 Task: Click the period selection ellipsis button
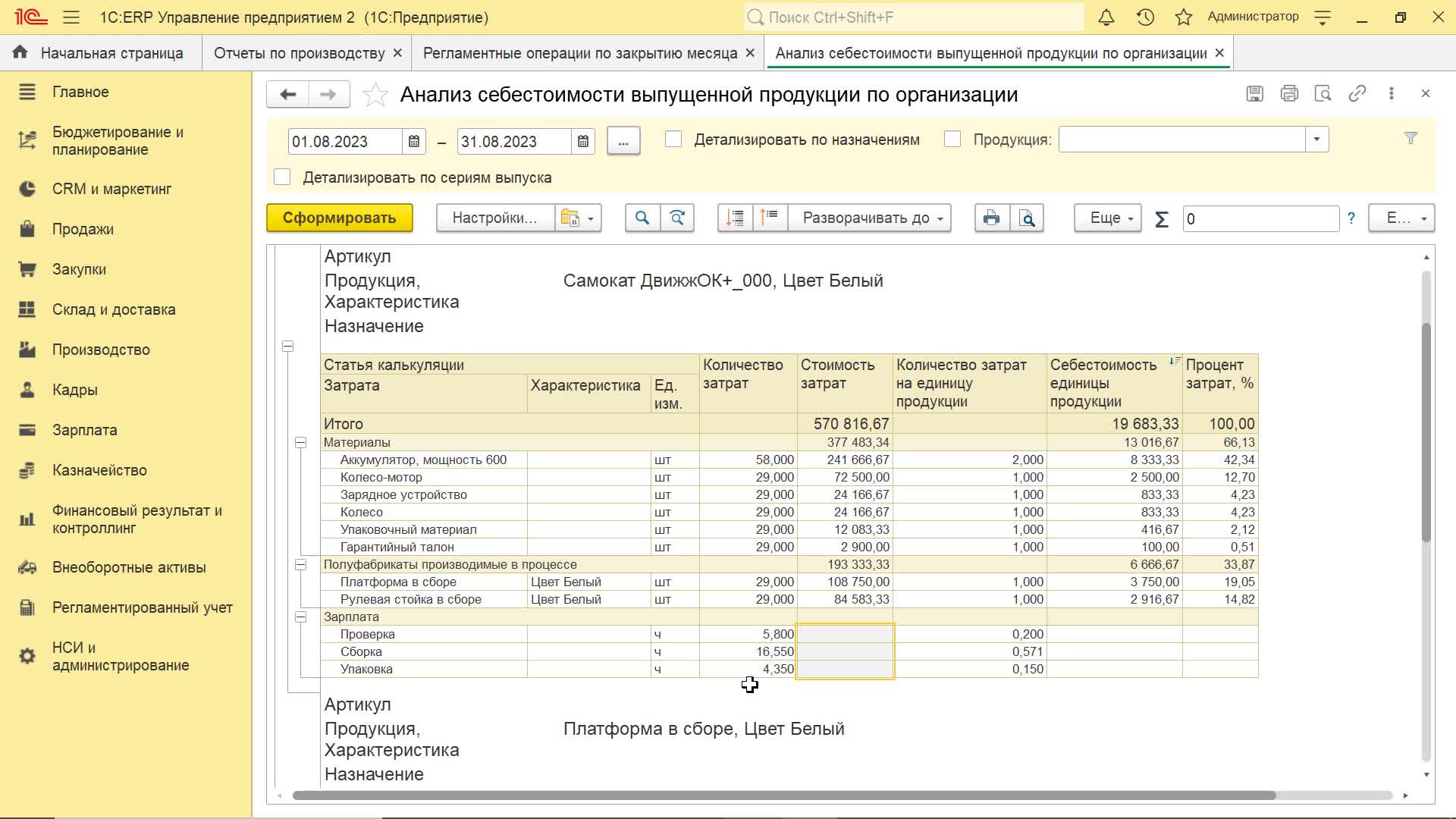tap(623, 141)
